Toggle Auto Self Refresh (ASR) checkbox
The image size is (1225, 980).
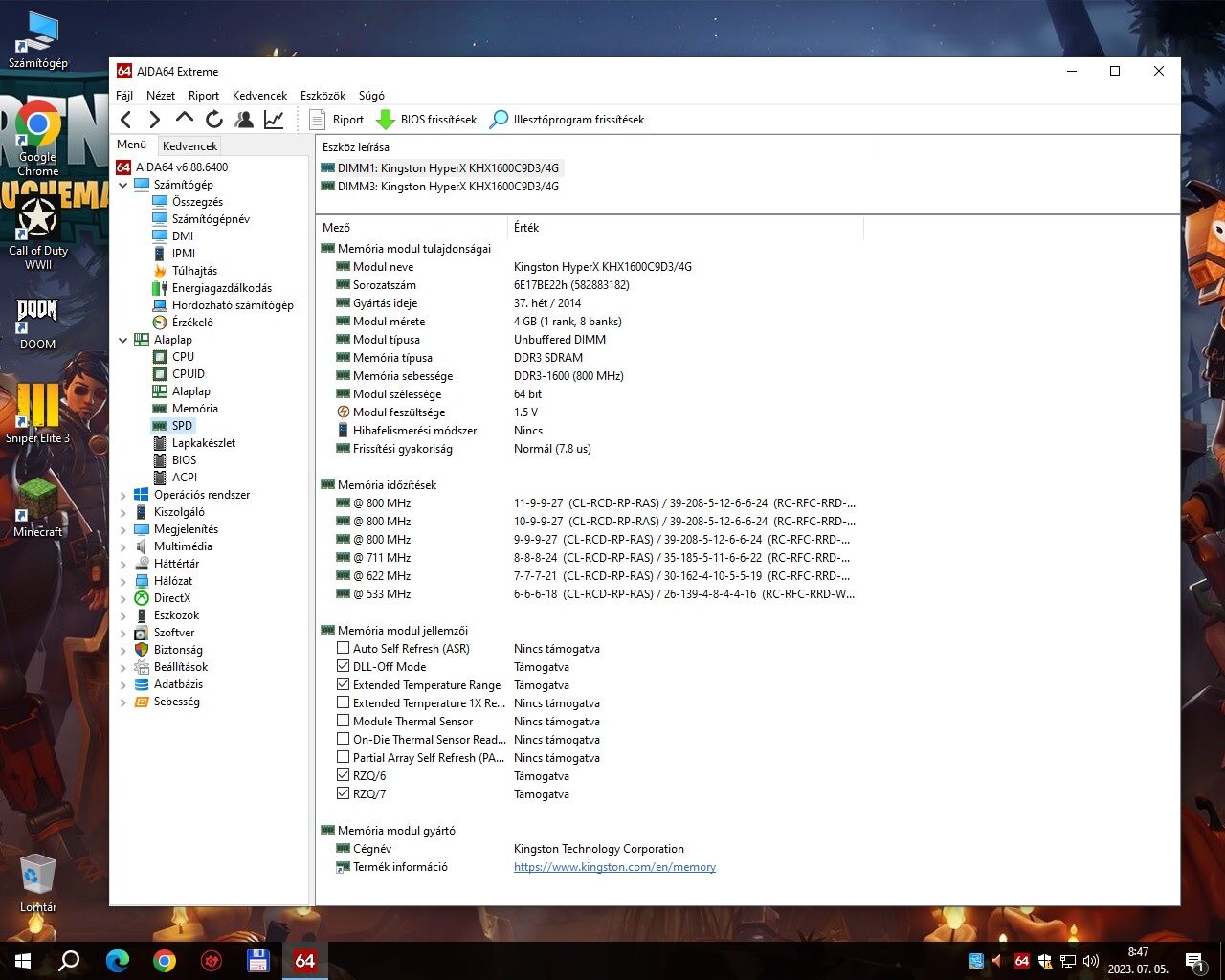coord(343,648)
